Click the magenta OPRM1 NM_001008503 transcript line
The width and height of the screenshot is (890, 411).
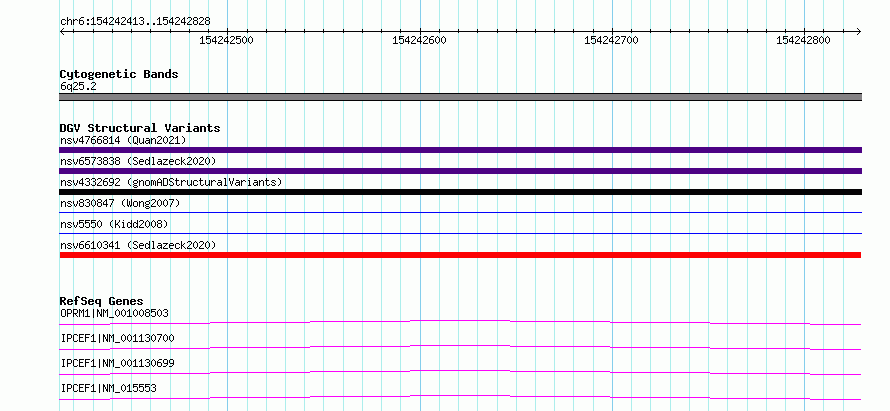(x=460, y=322)
